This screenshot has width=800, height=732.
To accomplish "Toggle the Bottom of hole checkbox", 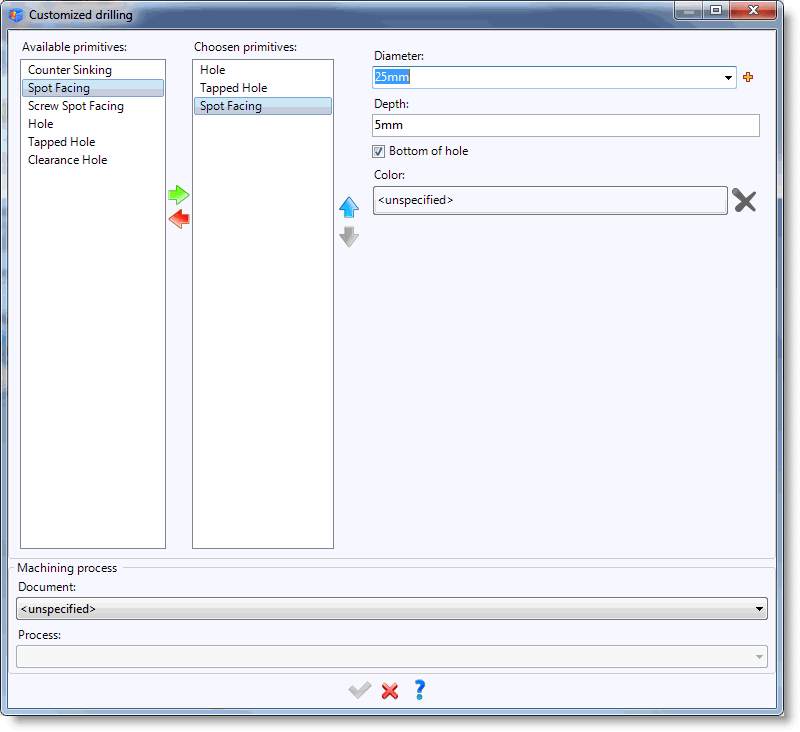I will (x=379, y=151).
